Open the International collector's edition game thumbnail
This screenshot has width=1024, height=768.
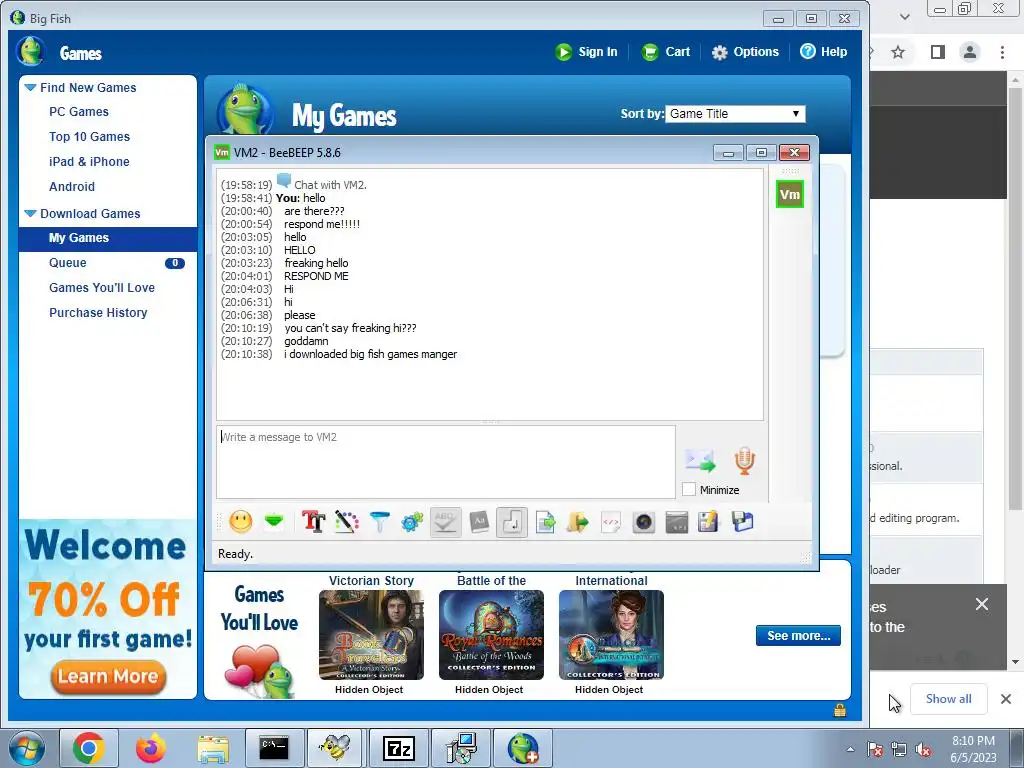click(611, 635)
